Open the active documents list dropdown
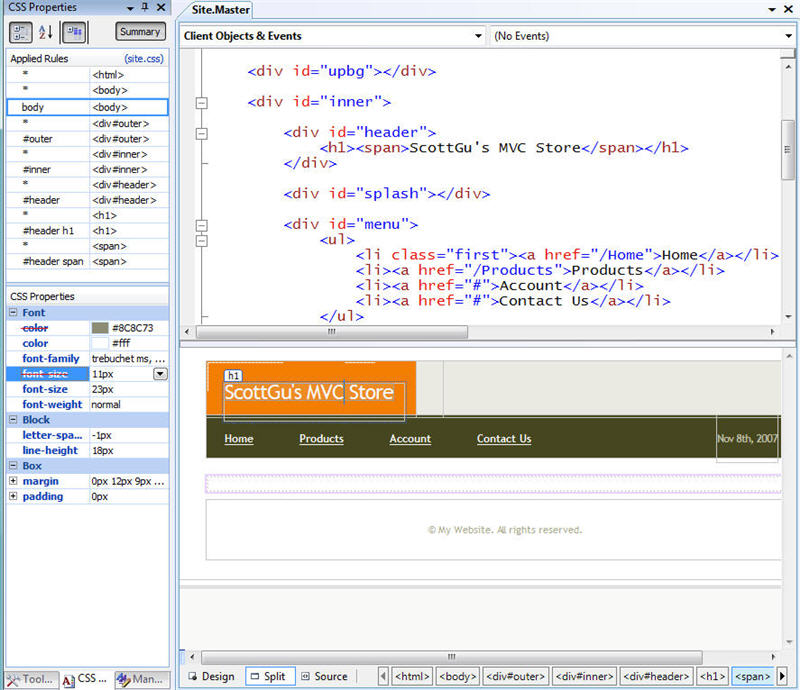800x690 pixels. click(x=772, y=9)
